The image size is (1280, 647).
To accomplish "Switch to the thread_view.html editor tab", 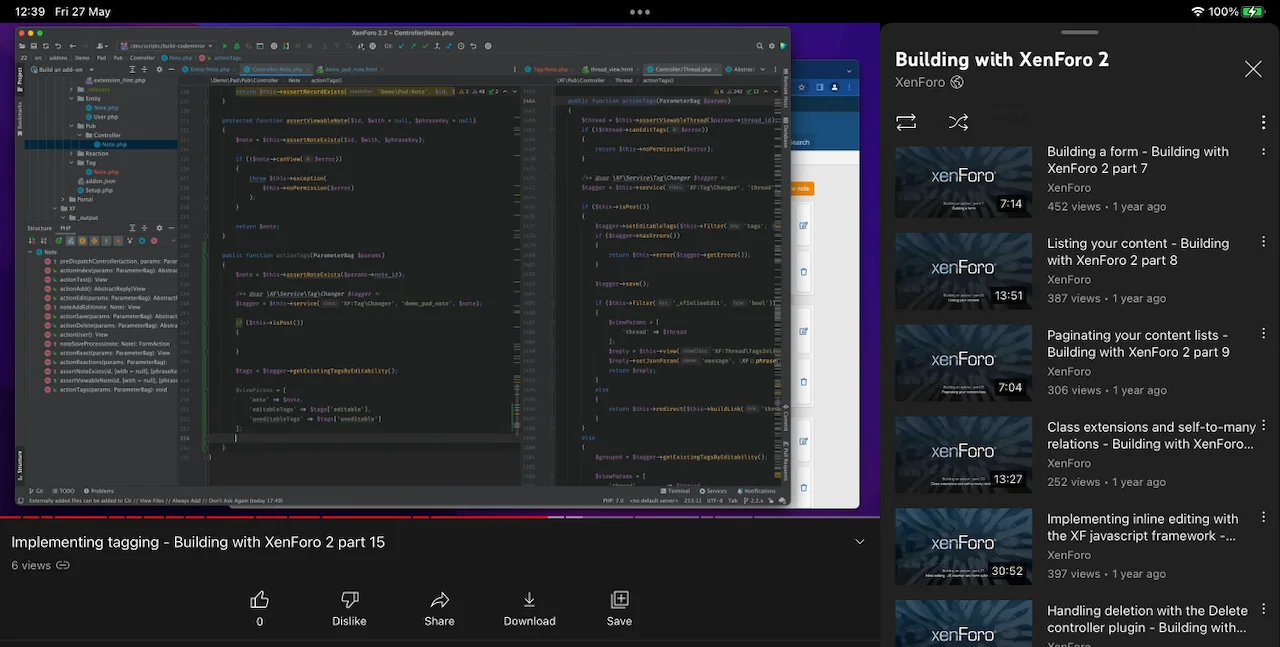I will tap(610, 70).
